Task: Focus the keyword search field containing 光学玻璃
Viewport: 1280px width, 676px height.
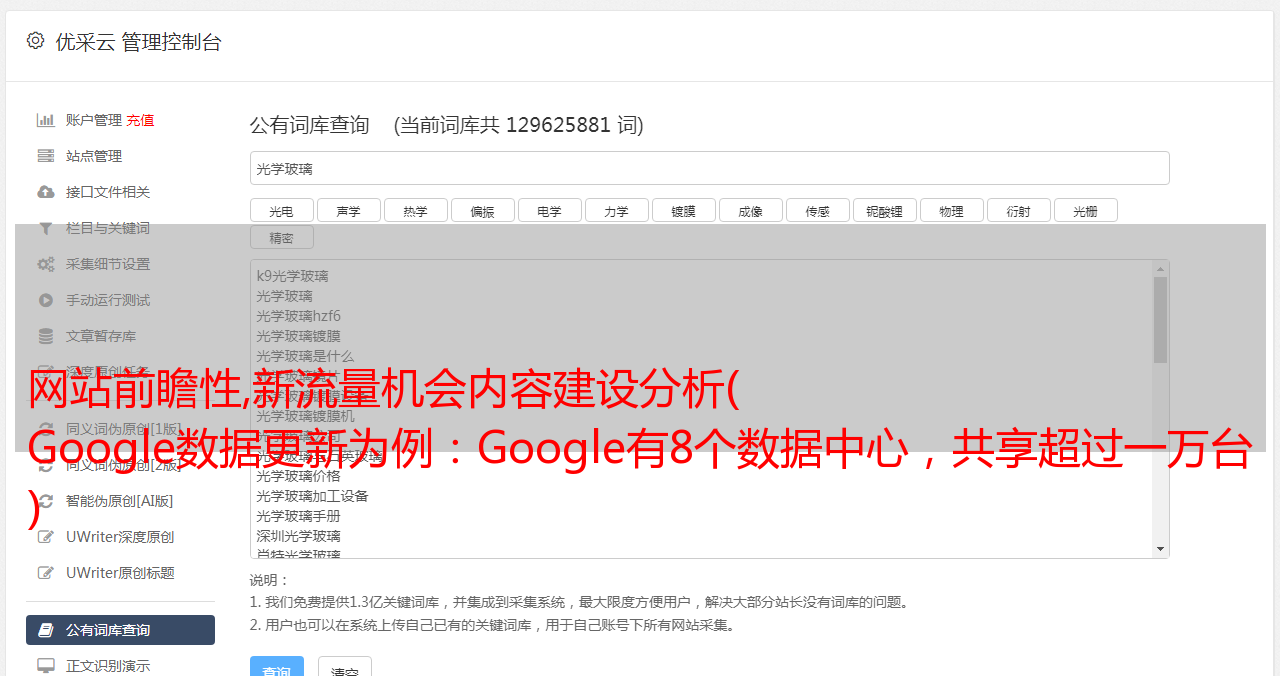Action: pyautogui.click(x=709, y=168)
